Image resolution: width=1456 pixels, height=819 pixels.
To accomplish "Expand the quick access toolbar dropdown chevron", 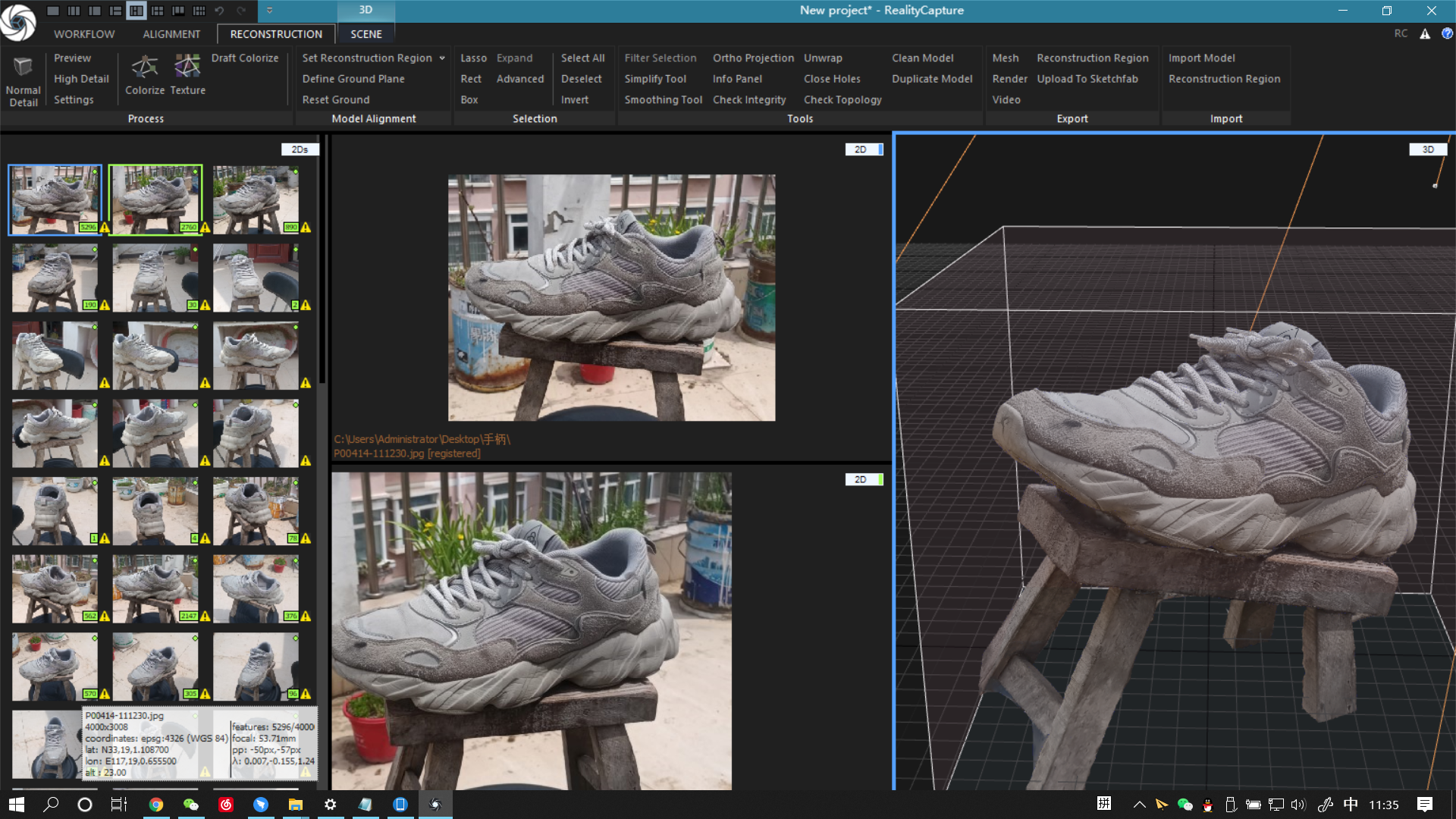I will [x=269, y=11].
